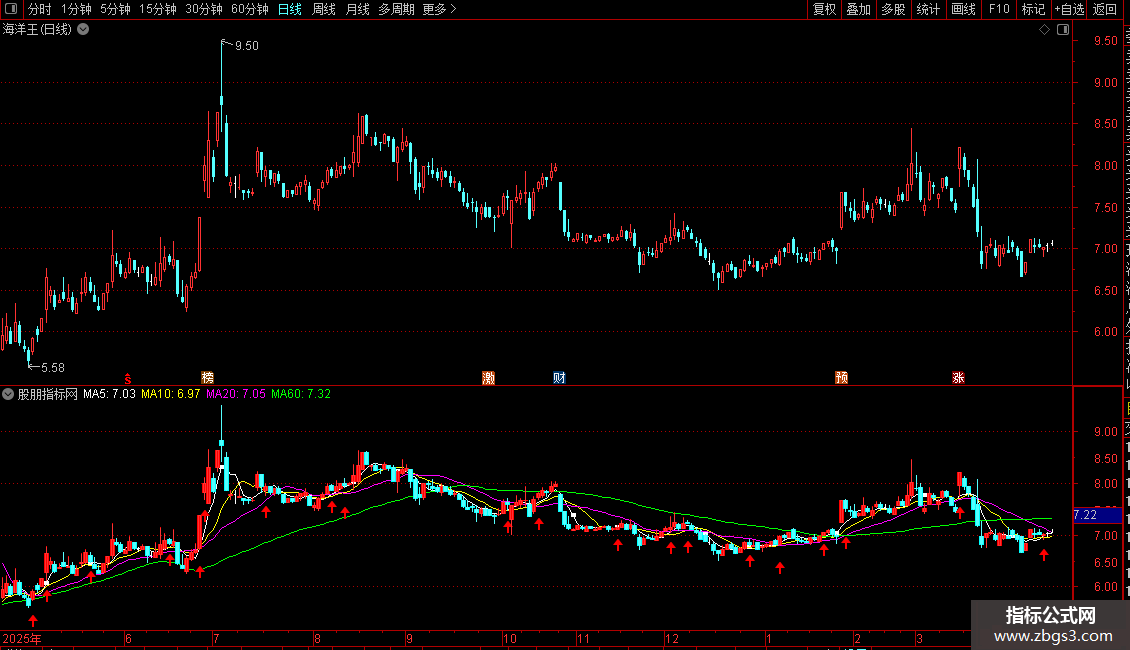This screenshot has width=1130, height=650.
Task: Select the 分时 chart tab
Action: [x=40, y=9]
